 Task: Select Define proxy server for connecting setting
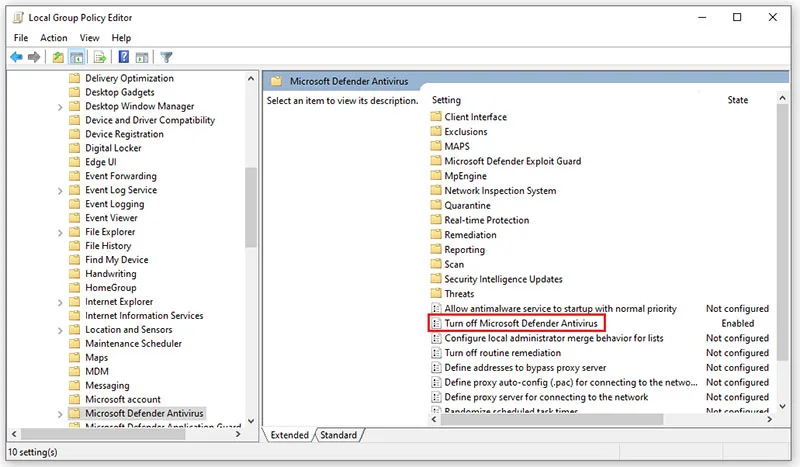click(546, 397)
